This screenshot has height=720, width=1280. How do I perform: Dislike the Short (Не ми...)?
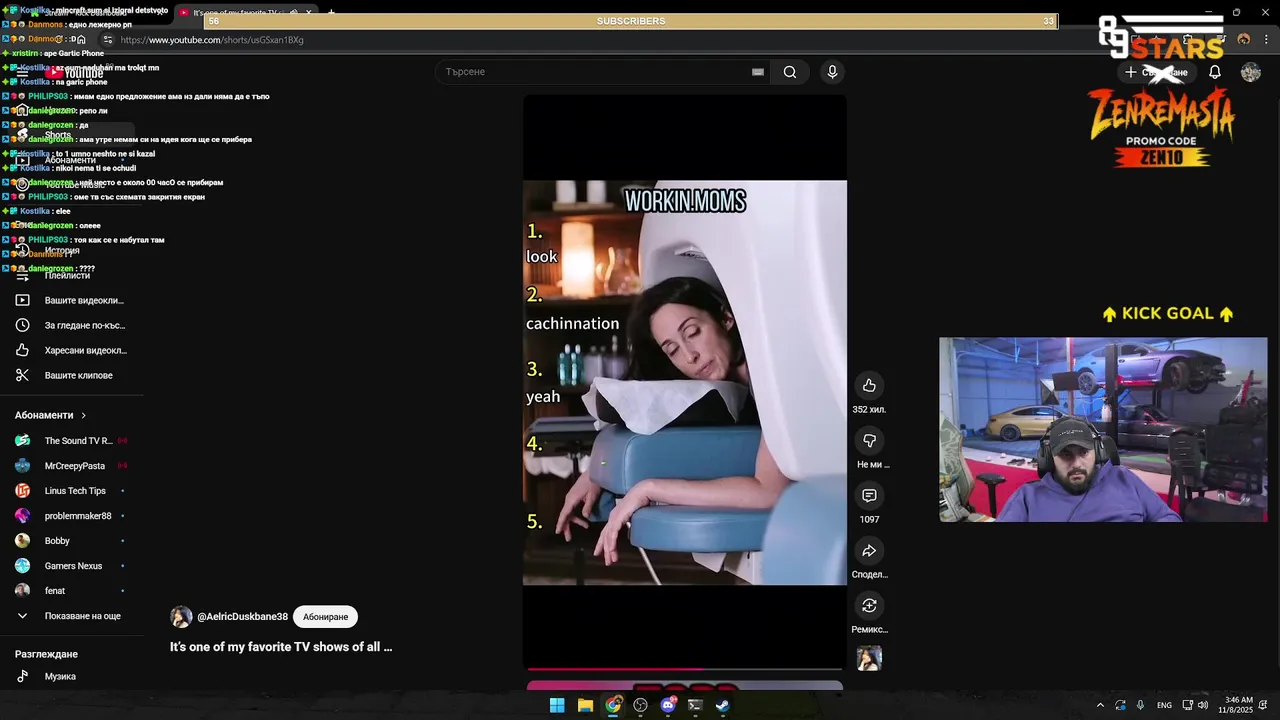tap(869, 441)
